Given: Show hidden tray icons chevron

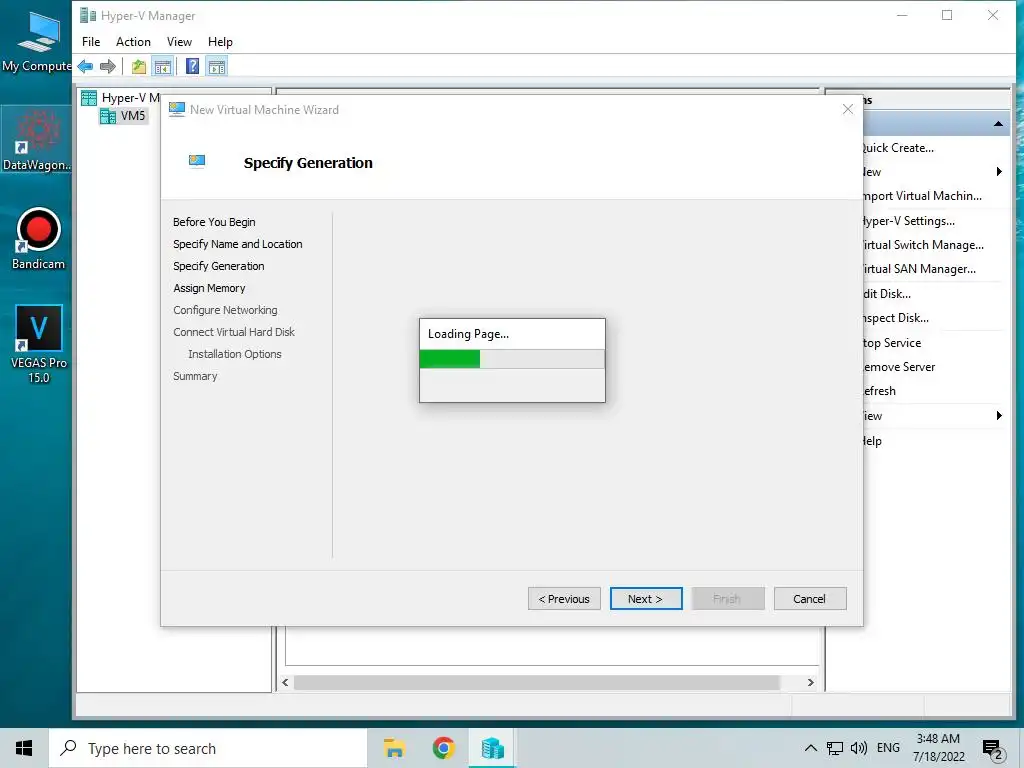Looking at the screenshot, I should pos(810,748).
